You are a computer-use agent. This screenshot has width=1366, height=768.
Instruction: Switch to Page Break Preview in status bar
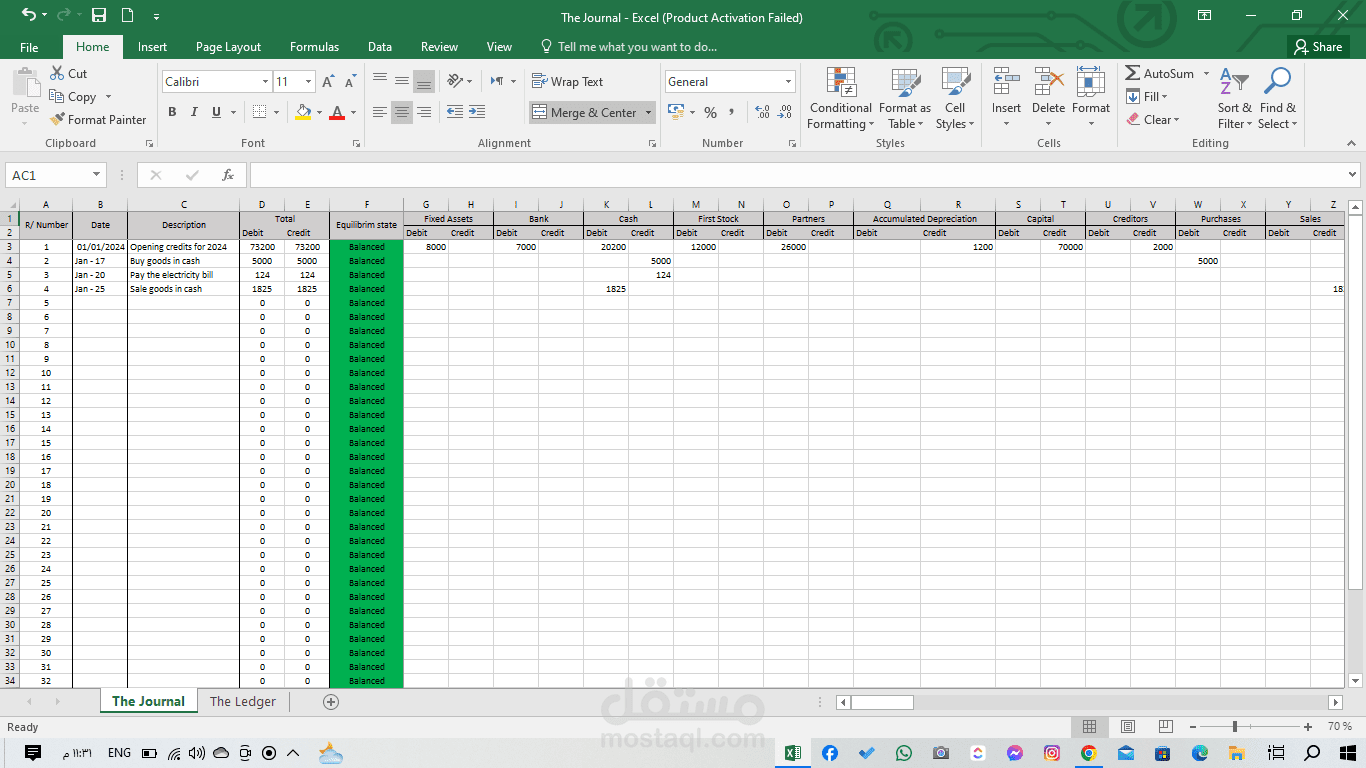(x=1164, y=727)
